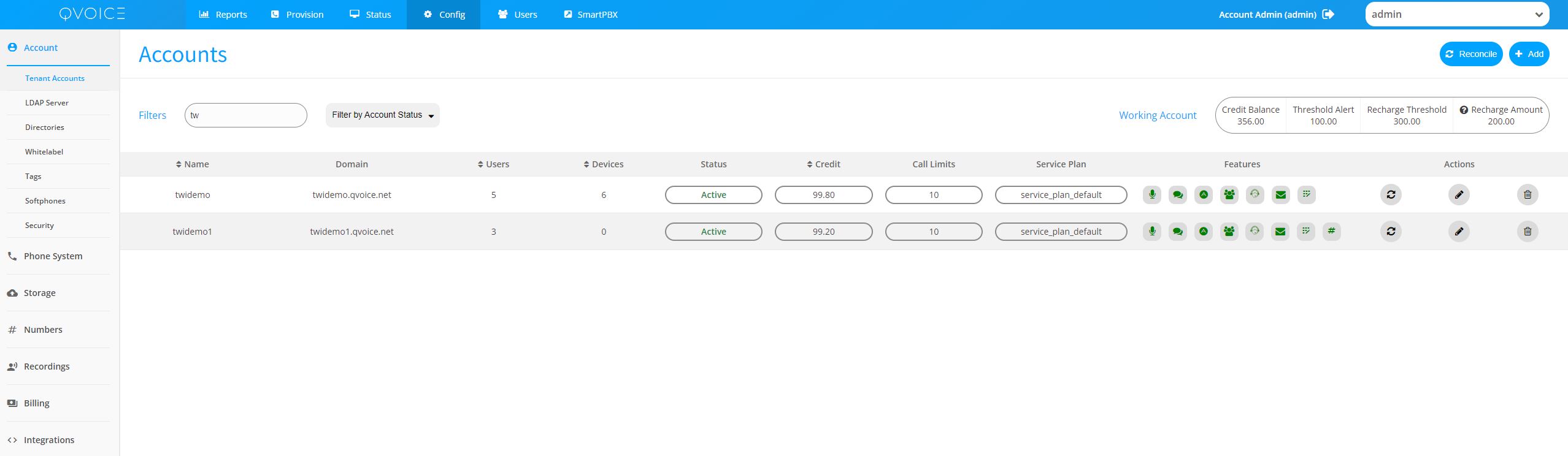This screenshot has height=456, width=1568.
Task: Expand Numbers sidebar section
Action: pyautogui.click(x=43, y=330)
